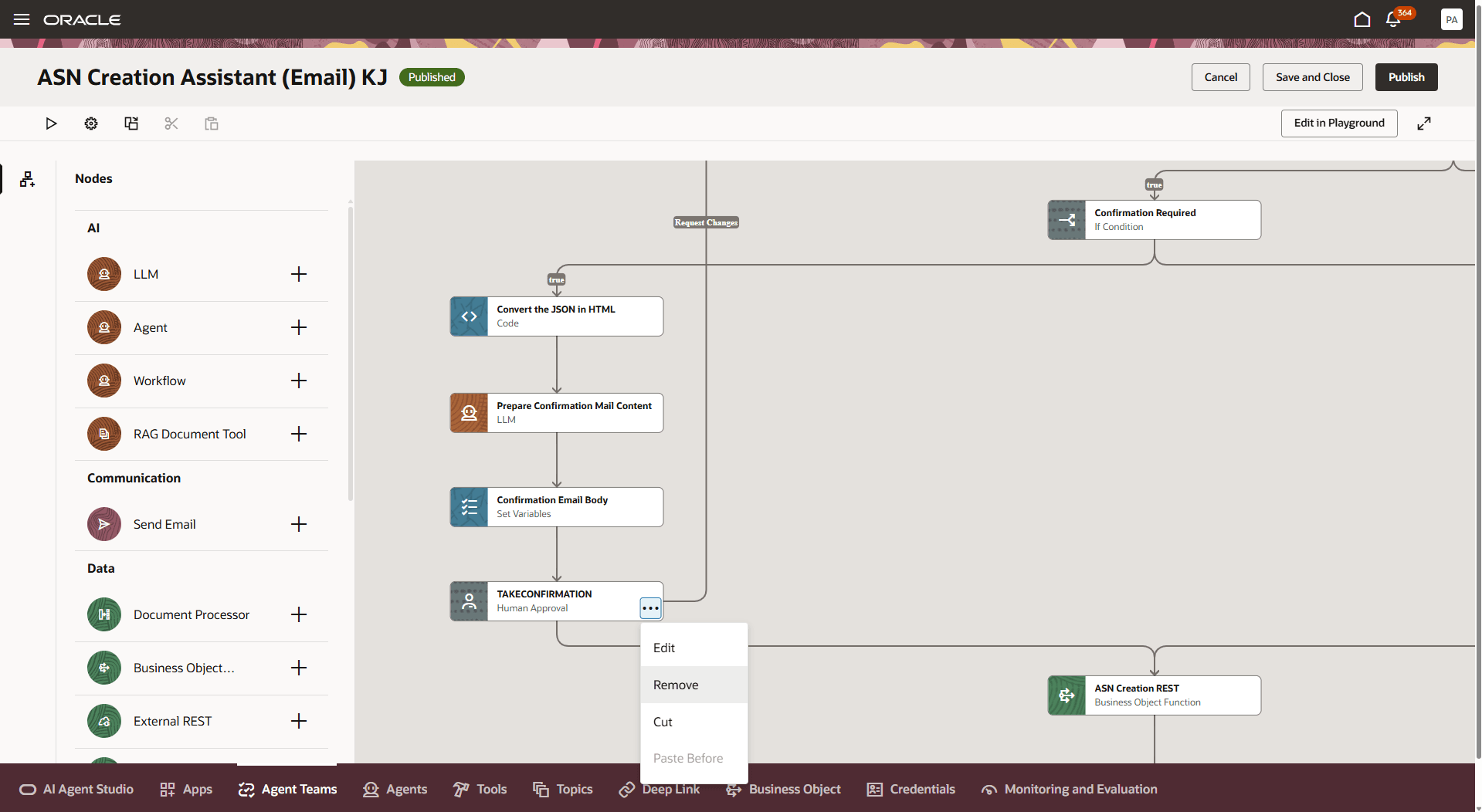Go to the Home icon
The height and width of the screenshot is (812, 1482).
point(1362,19)
